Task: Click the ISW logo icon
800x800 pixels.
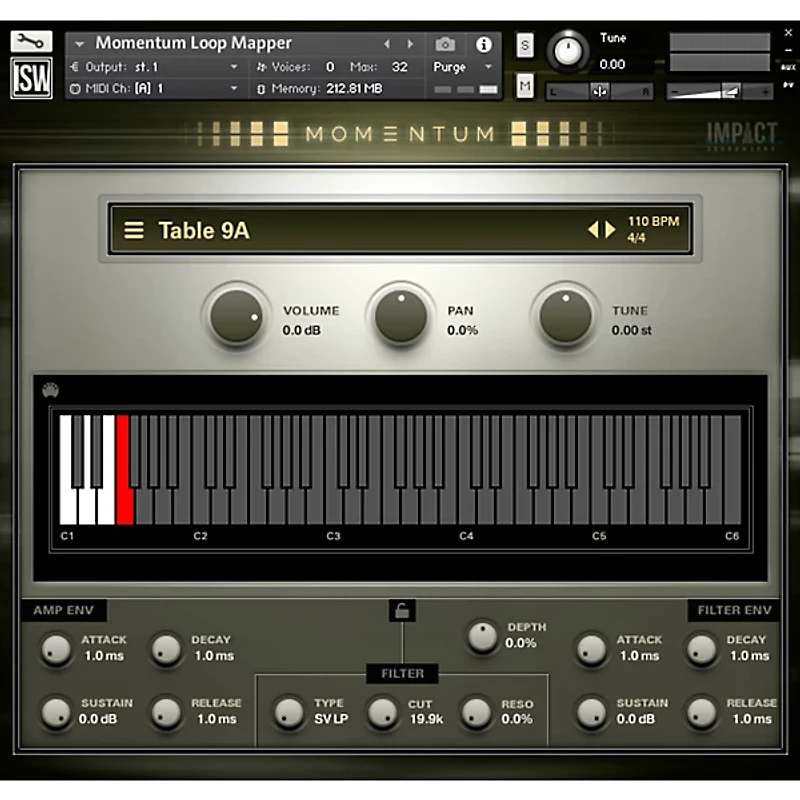Action: point(31,76)
